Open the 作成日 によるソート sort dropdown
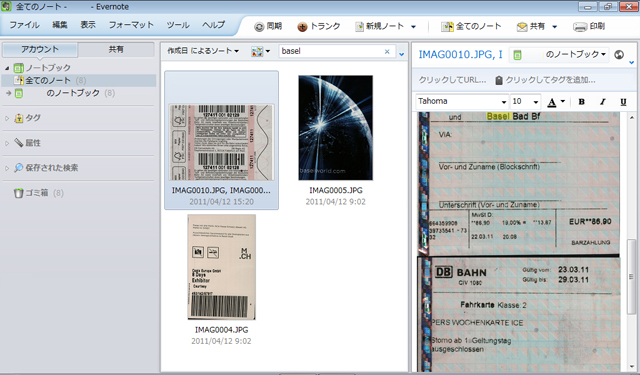Viewport: 640px width, 375px height. (x=203, y=51)
